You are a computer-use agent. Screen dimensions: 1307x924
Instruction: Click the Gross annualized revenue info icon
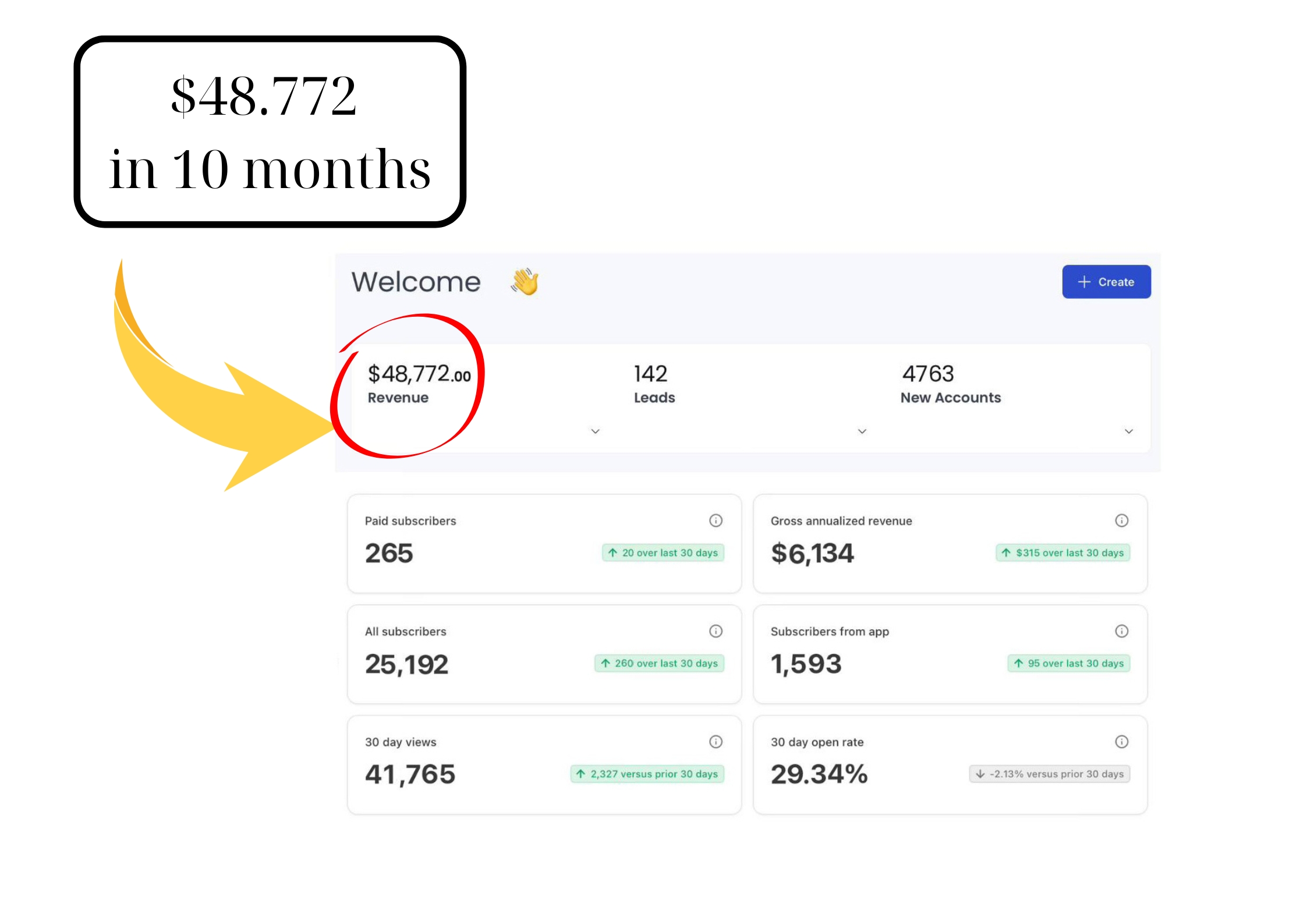1121,521
